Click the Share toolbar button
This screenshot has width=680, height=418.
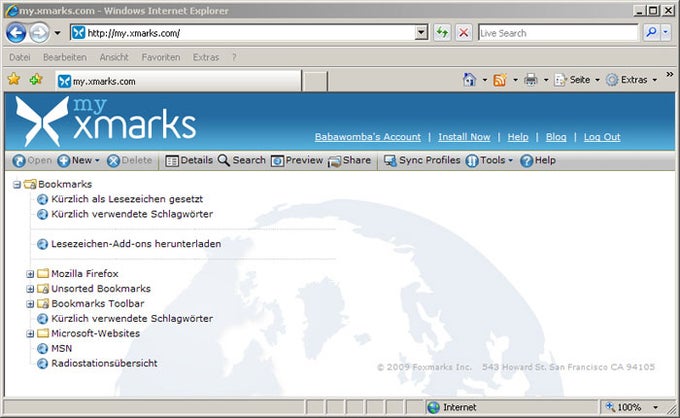[349, 160]
